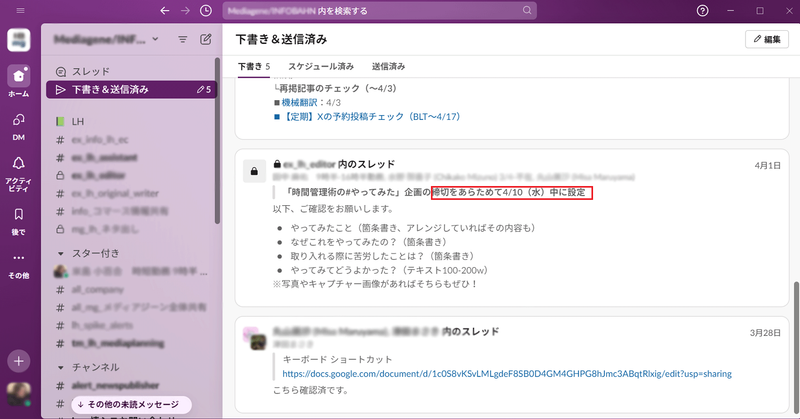Click the bullet 取り入れる際に苦労したことは？
This screenshot has height=419, width=800.
[x=382, y=256]
